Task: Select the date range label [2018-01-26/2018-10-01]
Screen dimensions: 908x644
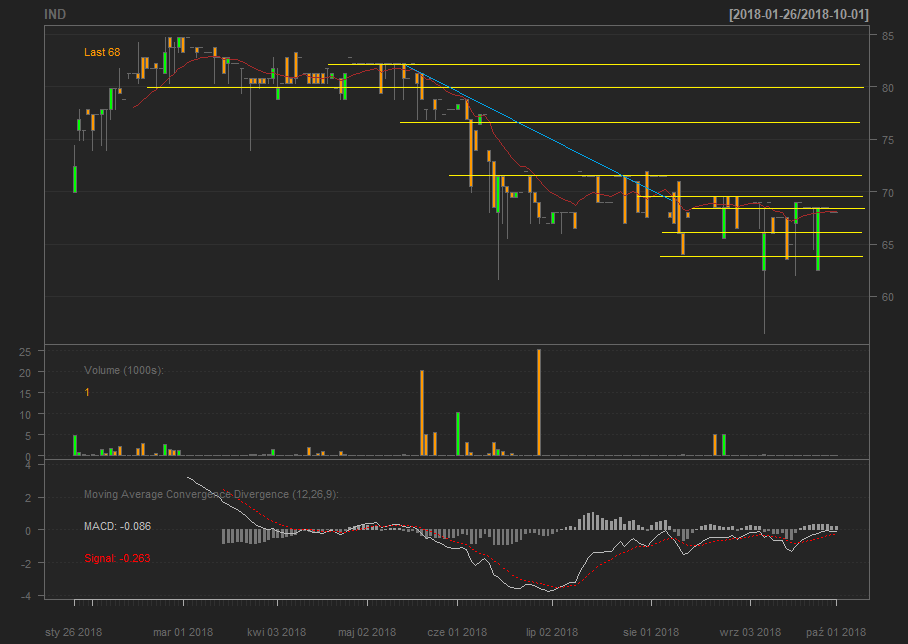Action: (x=799, y=14)
